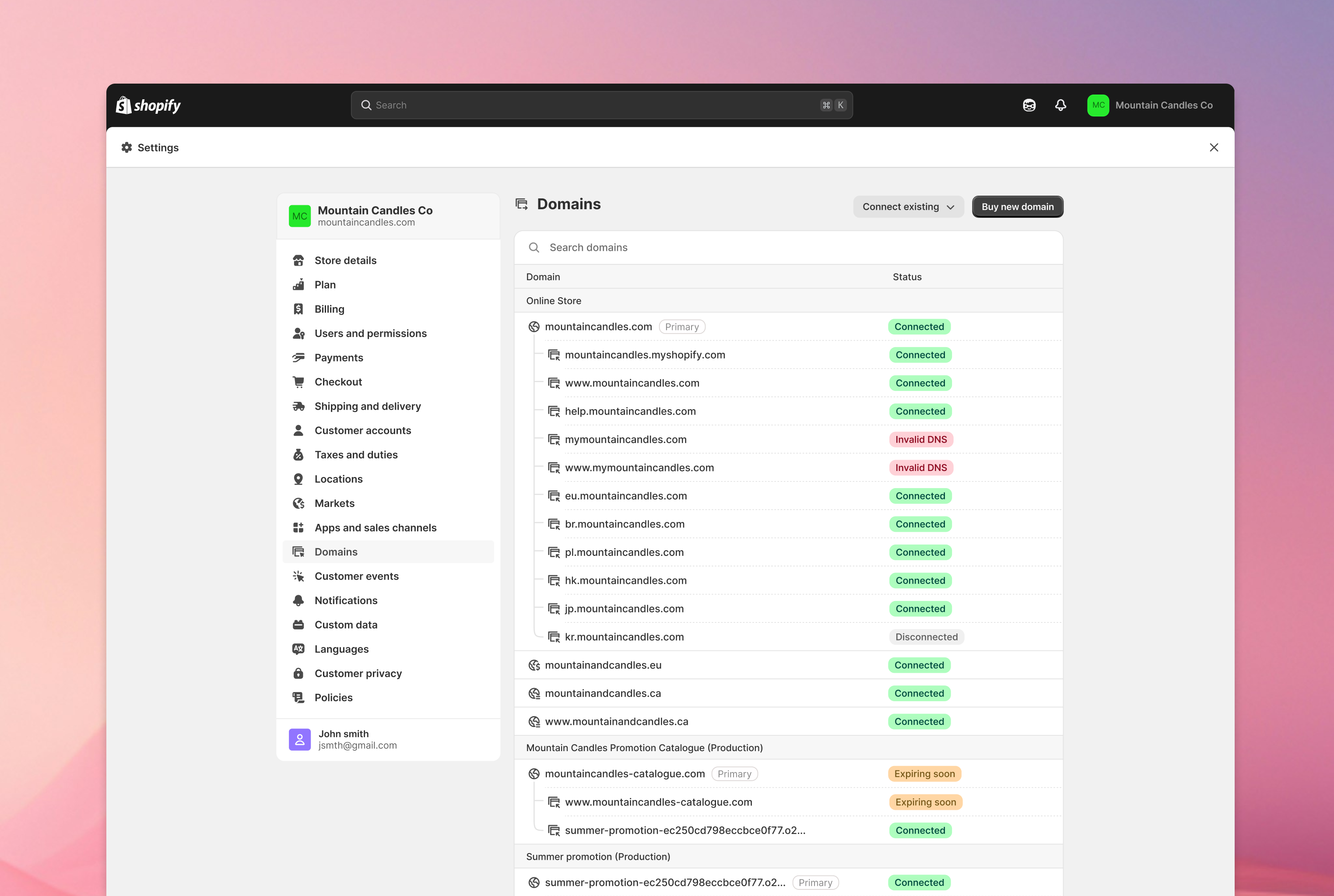1334x896 pixels.
Task: Open the Sidekick assistant icon in top bar
Action: pyautogui.click(x=1029, y=105)
